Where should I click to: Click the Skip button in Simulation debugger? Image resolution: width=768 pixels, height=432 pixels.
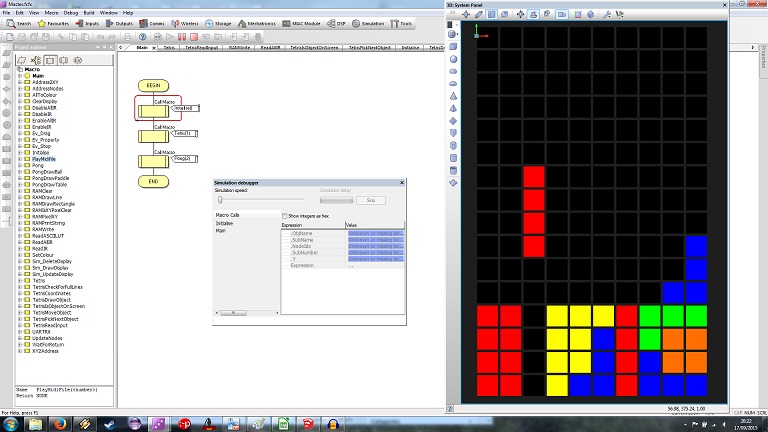(371, 200)
